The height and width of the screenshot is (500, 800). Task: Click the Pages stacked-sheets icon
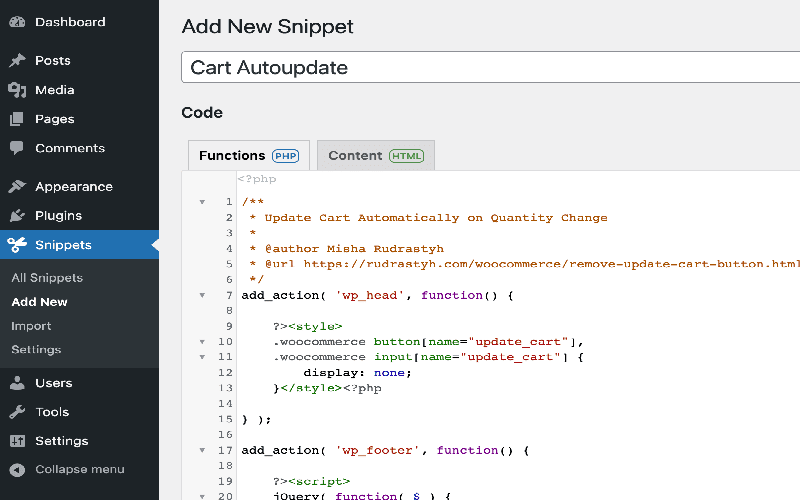pyautogui.click(x=17, y=119)
